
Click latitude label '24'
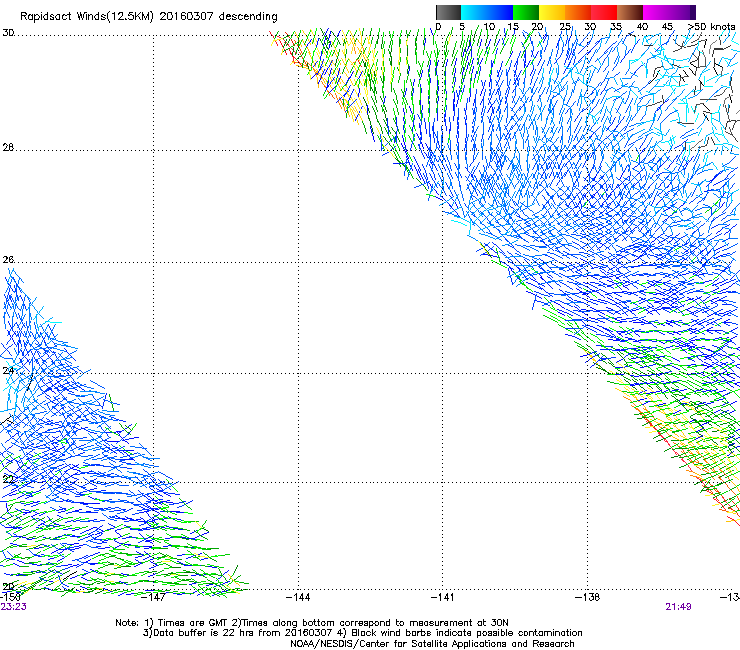(8, 371)
